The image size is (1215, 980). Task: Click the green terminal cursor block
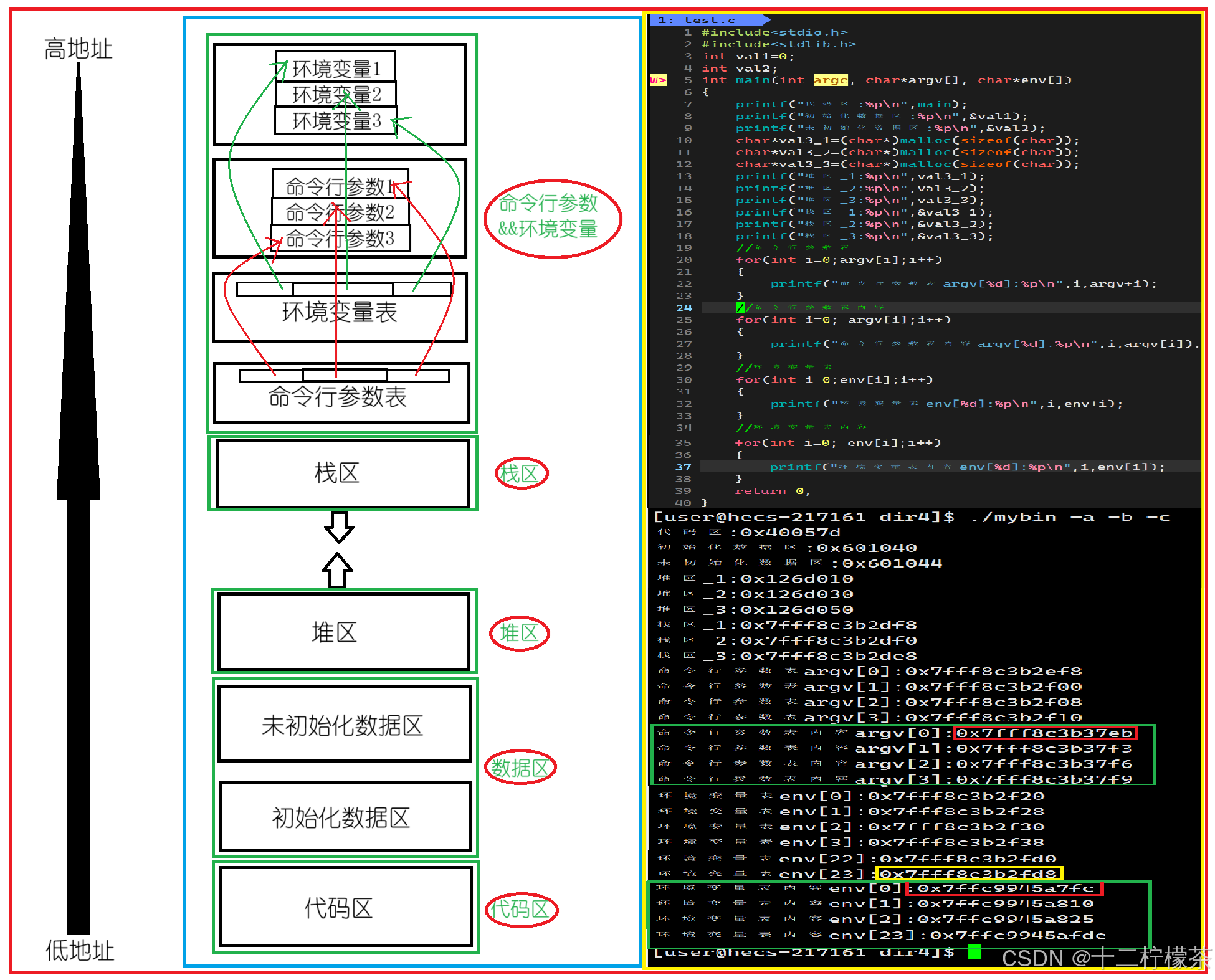974,952
